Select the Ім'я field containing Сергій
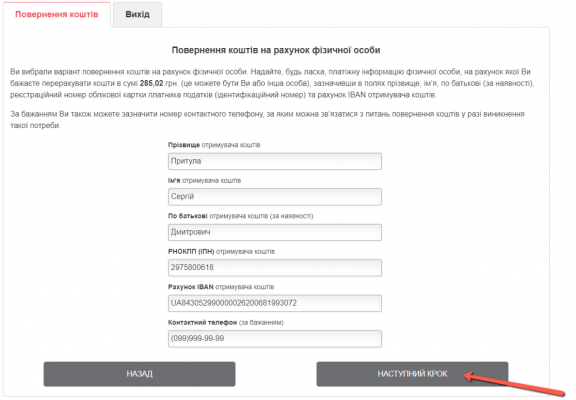Screen dimensions: 576x400 (275, 197)
